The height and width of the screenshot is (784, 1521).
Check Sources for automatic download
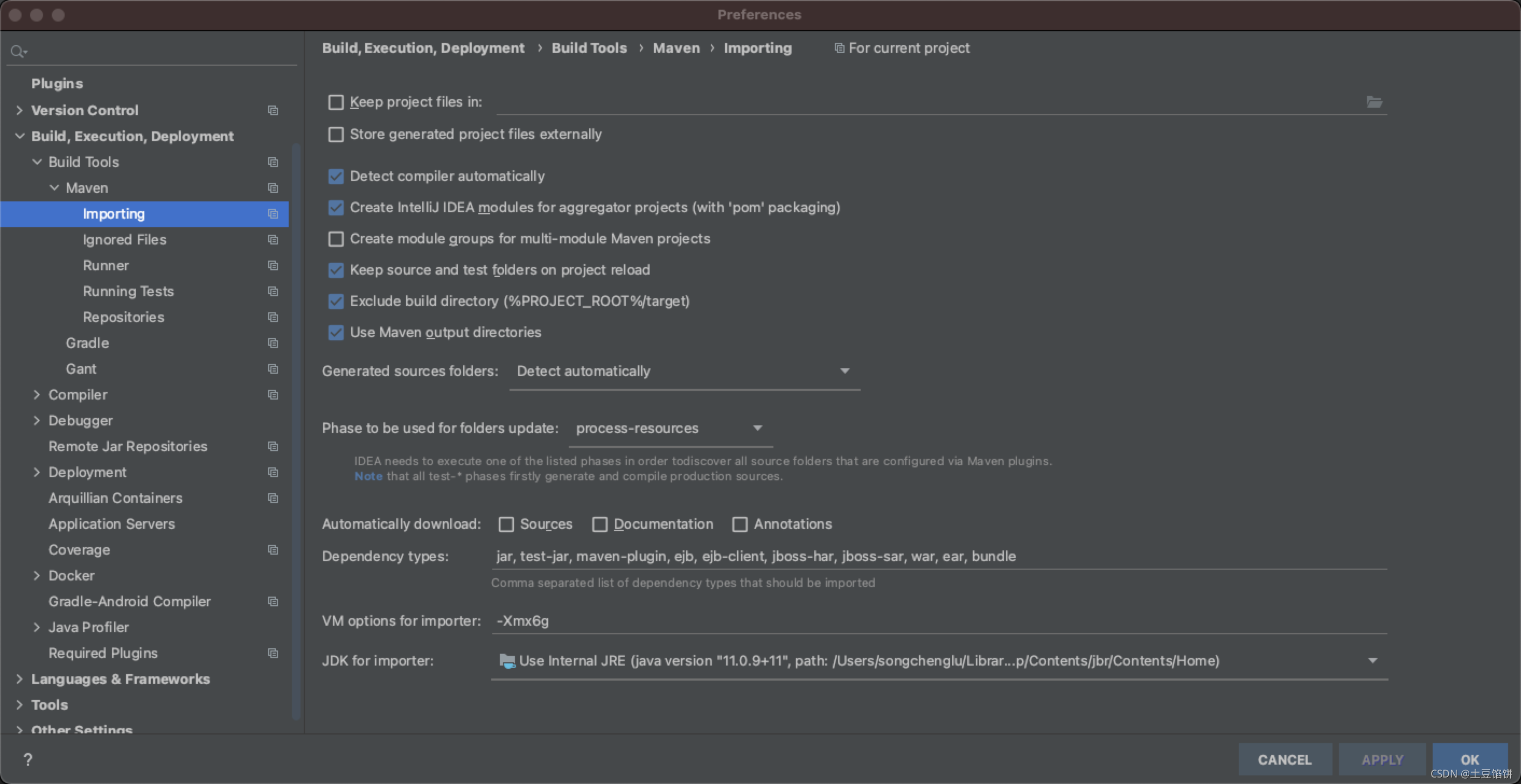click(506, 524)
